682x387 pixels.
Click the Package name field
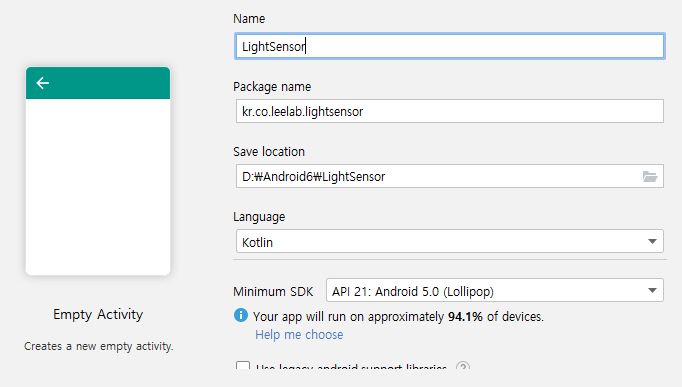coord(449,111)
